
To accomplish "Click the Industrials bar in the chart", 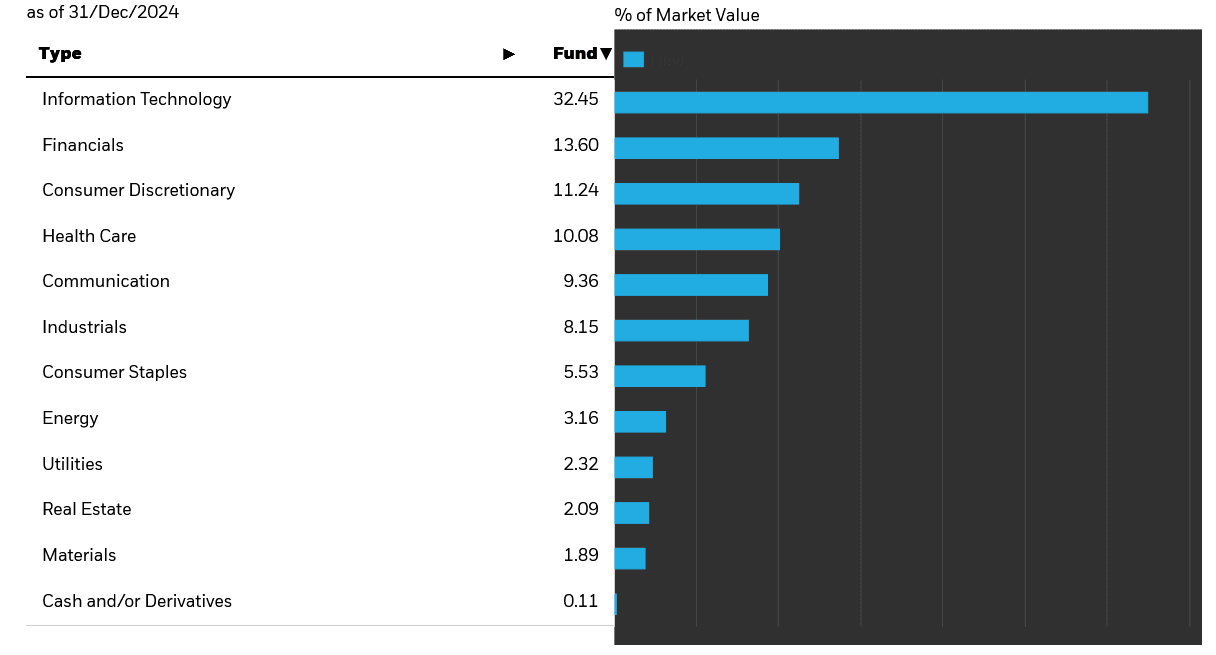I will (x=681, y=330).
